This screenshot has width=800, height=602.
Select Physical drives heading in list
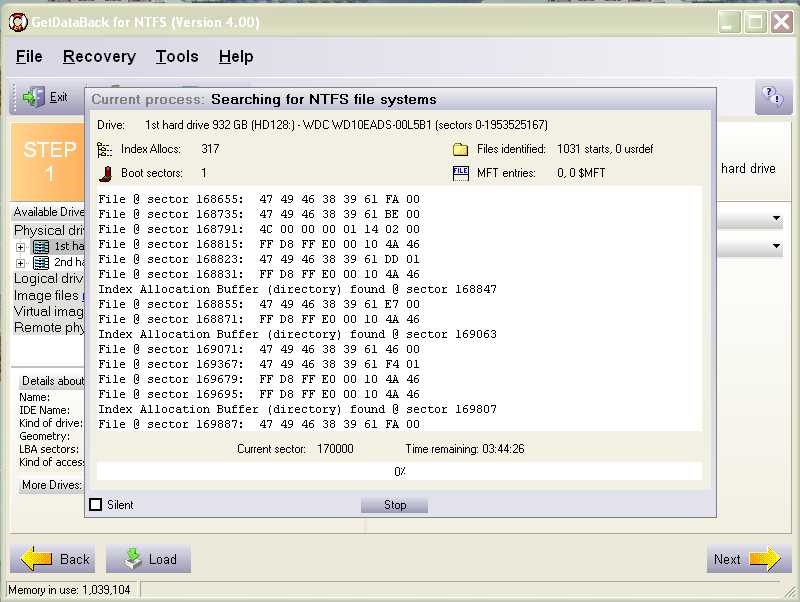pos(48,230)
